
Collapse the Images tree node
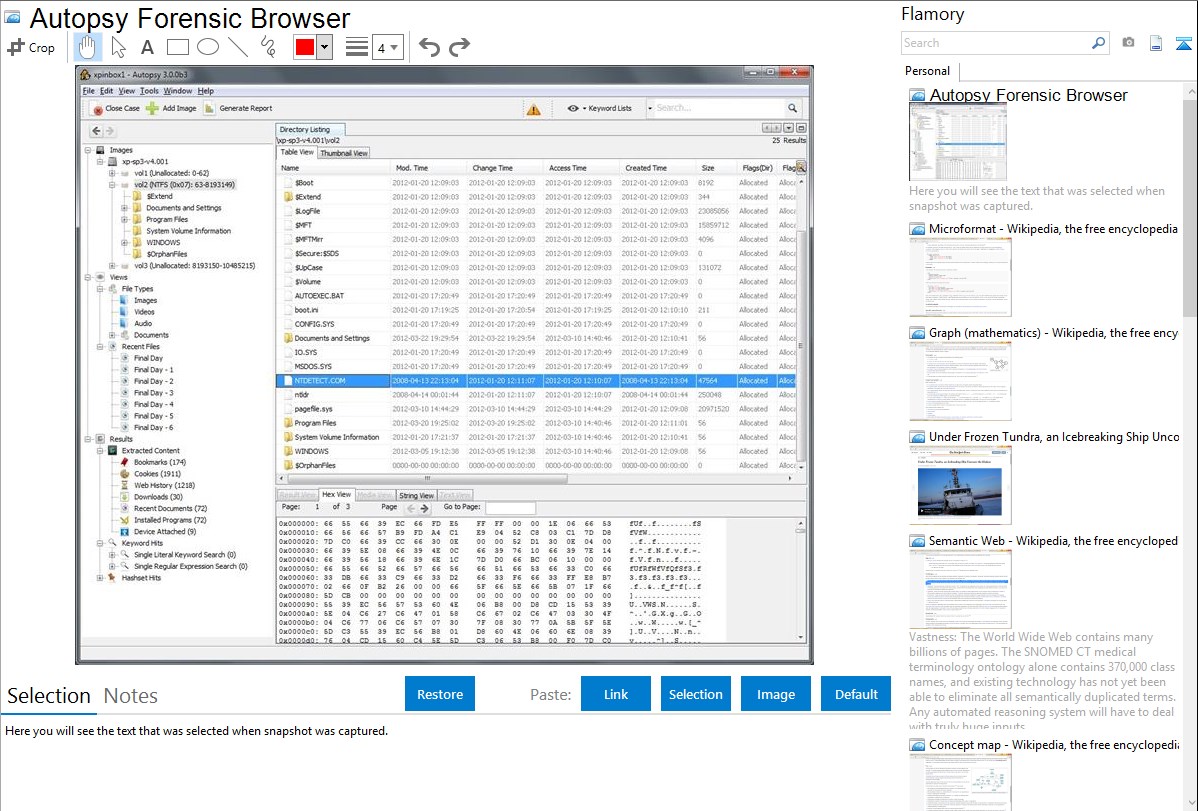tap(88, 150)
